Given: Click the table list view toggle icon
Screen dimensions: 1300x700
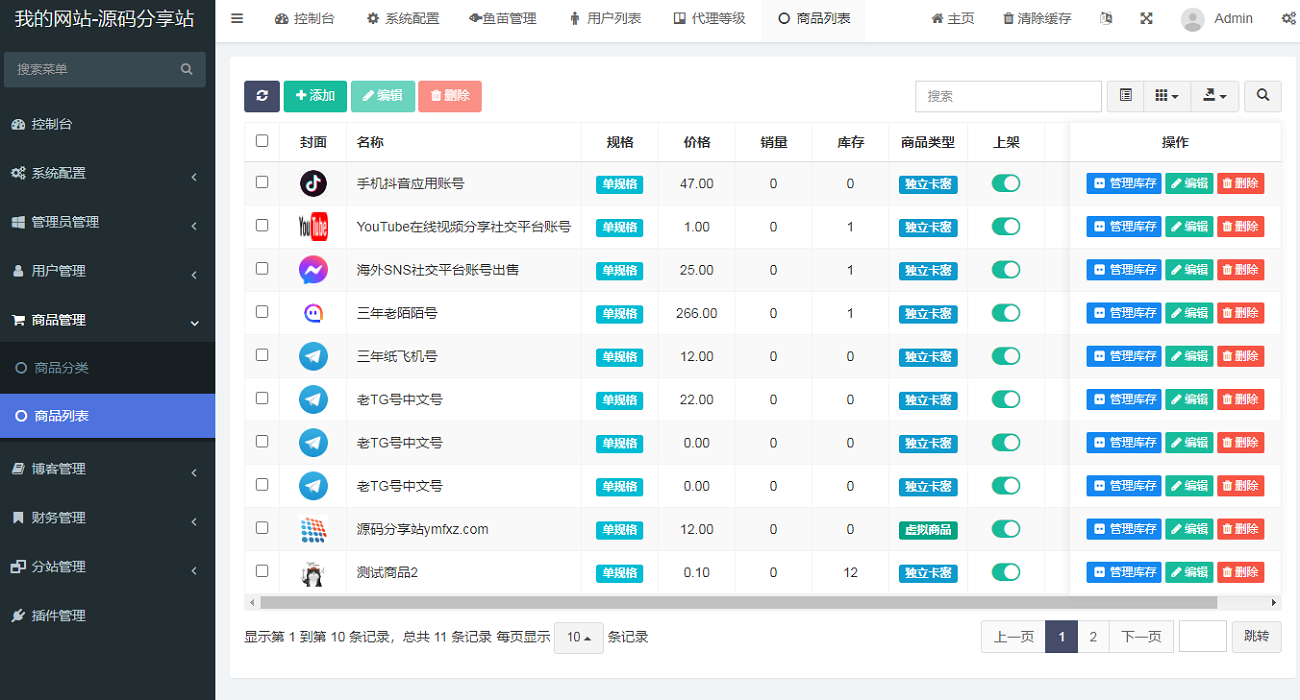Looking at the screenshot, I should click(1126, 96).
